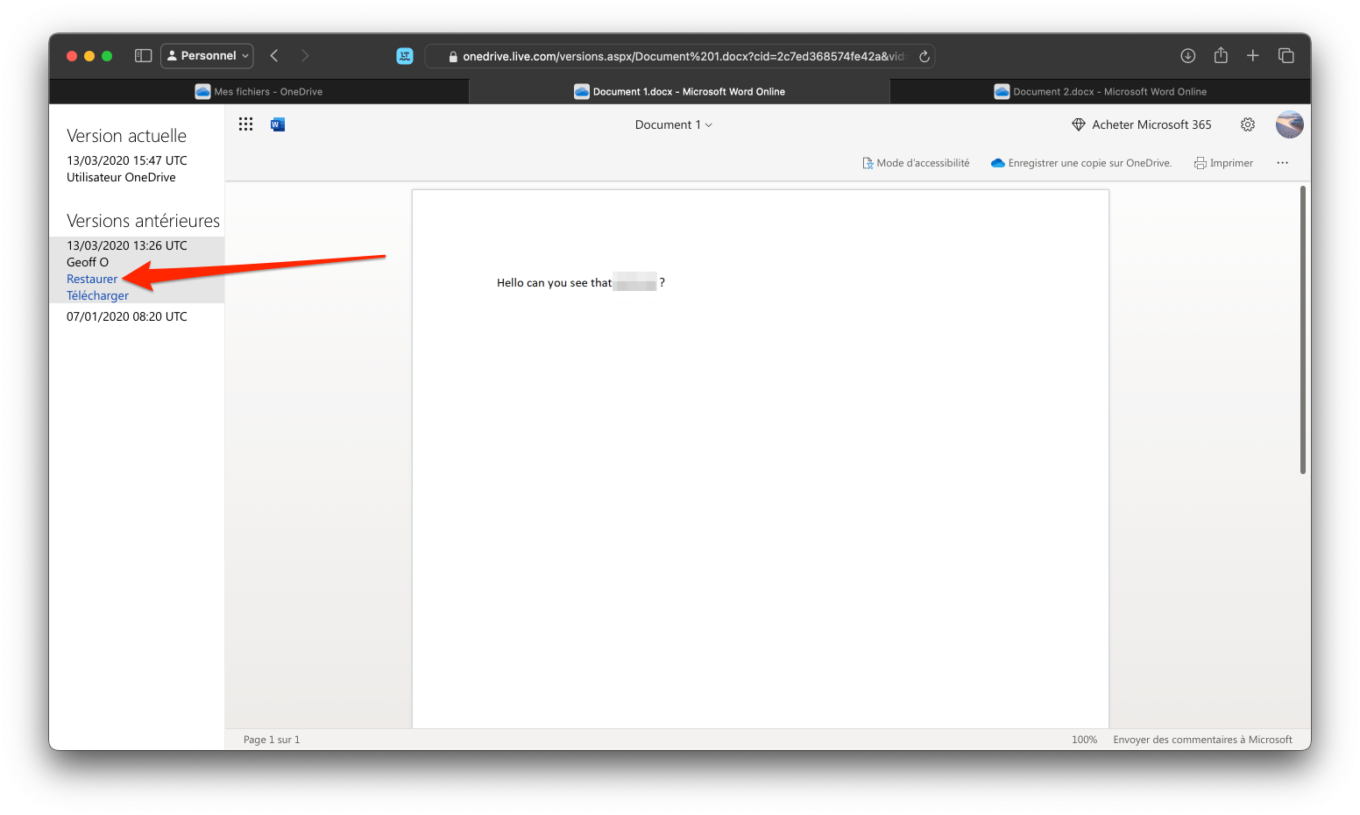Select the 13/03/2020 13:26 UTC version
The image size is (1360, 815).
127,246
